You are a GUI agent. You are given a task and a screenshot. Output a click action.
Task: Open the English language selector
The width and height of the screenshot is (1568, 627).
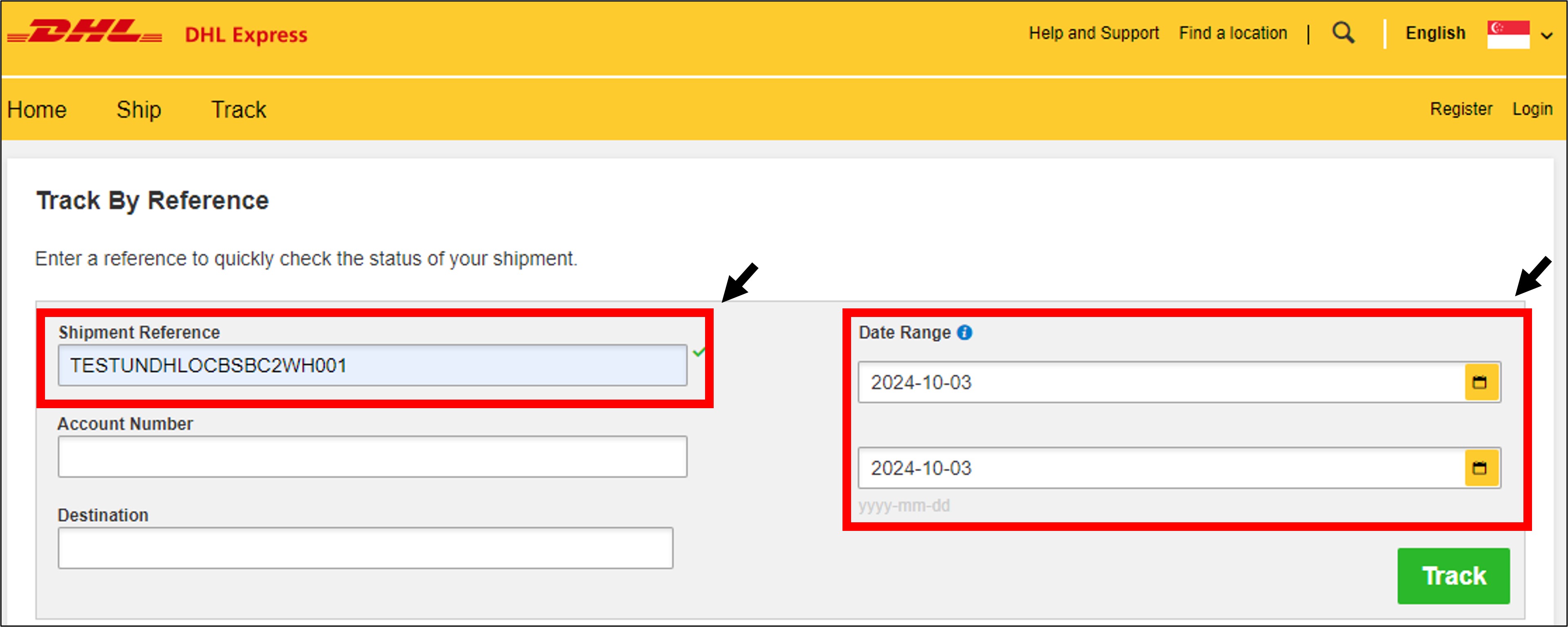[1435, 33]
